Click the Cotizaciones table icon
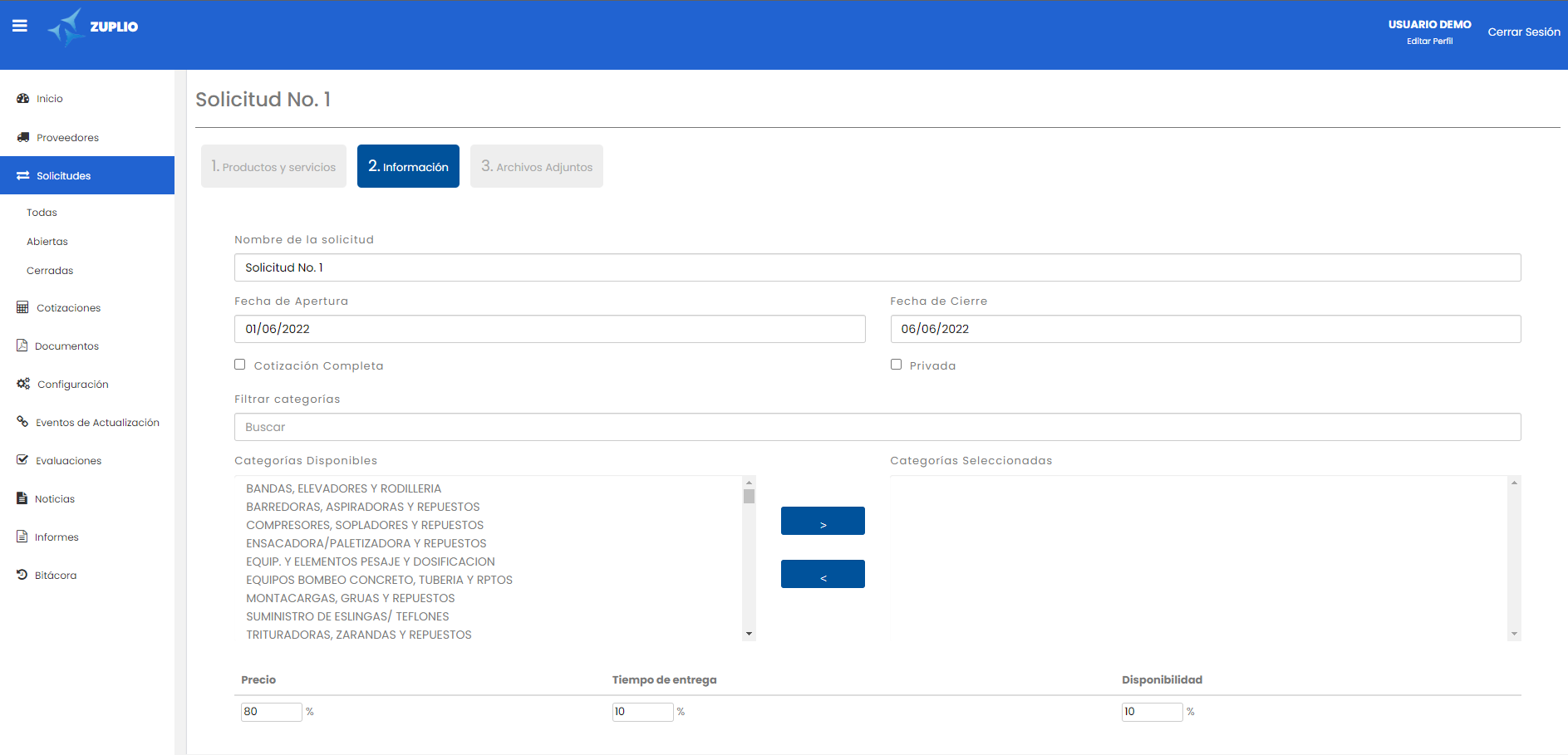This screenshot has width=1568, height=755. pyautogui.click(x=22, y=307)
